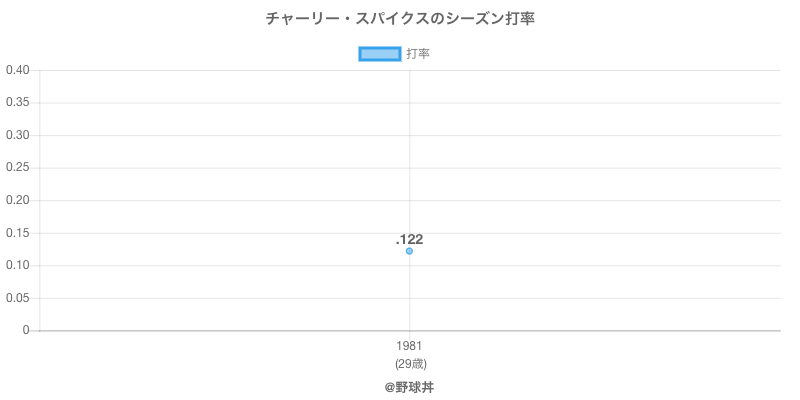This screenshot has height=400, width=800.
Task: Click the 0.10 y-axis label
Action: [x=17, y=265]
